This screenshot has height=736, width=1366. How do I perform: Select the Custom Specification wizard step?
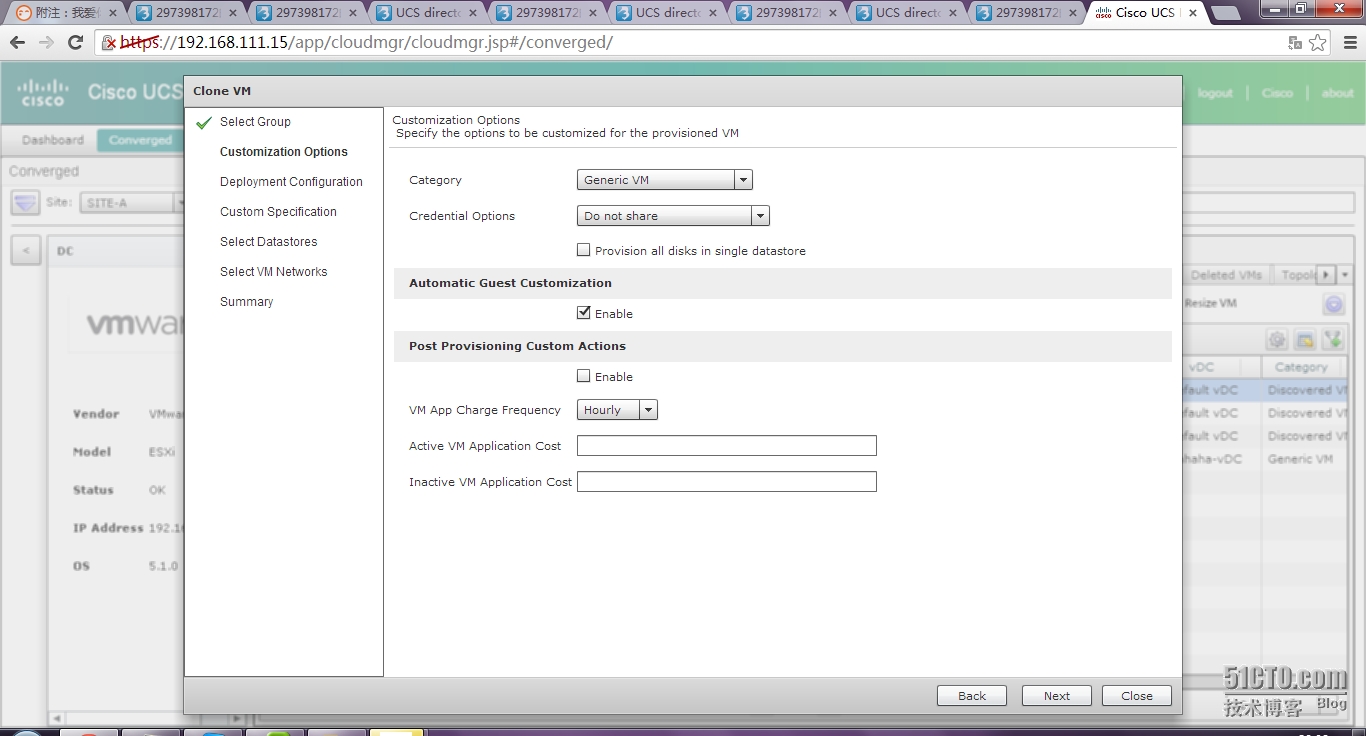[x=278, y=212]
